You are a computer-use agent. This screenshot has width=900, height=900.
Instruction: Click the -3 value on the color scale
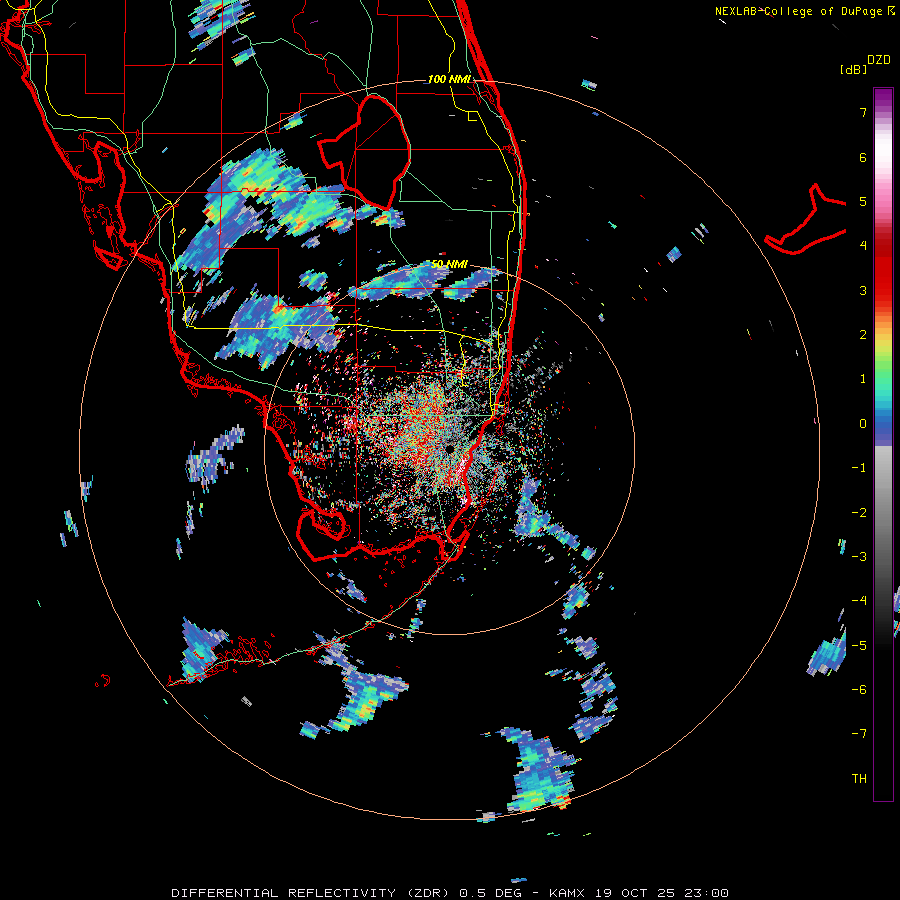pyautogui.click(x=859, y=557)
